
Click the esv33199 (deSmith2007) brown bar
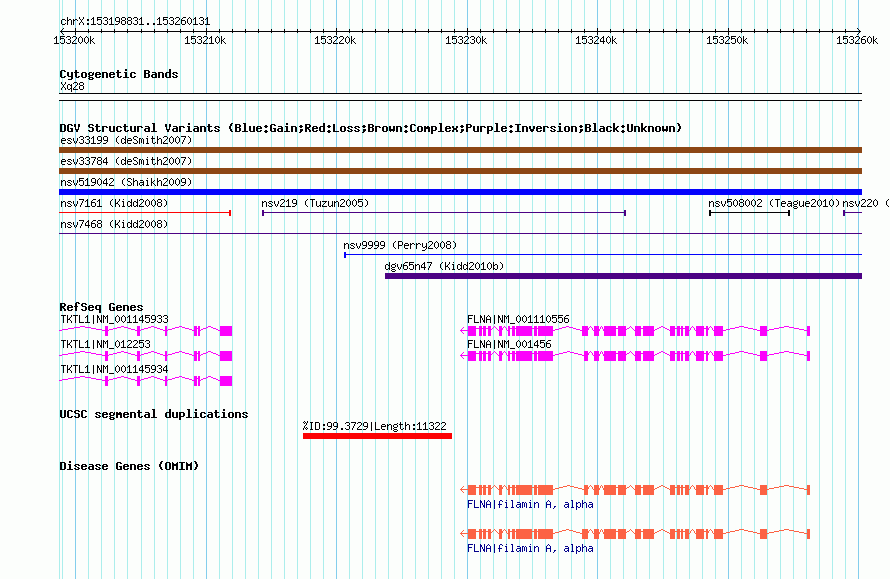(x=460, y=150)
